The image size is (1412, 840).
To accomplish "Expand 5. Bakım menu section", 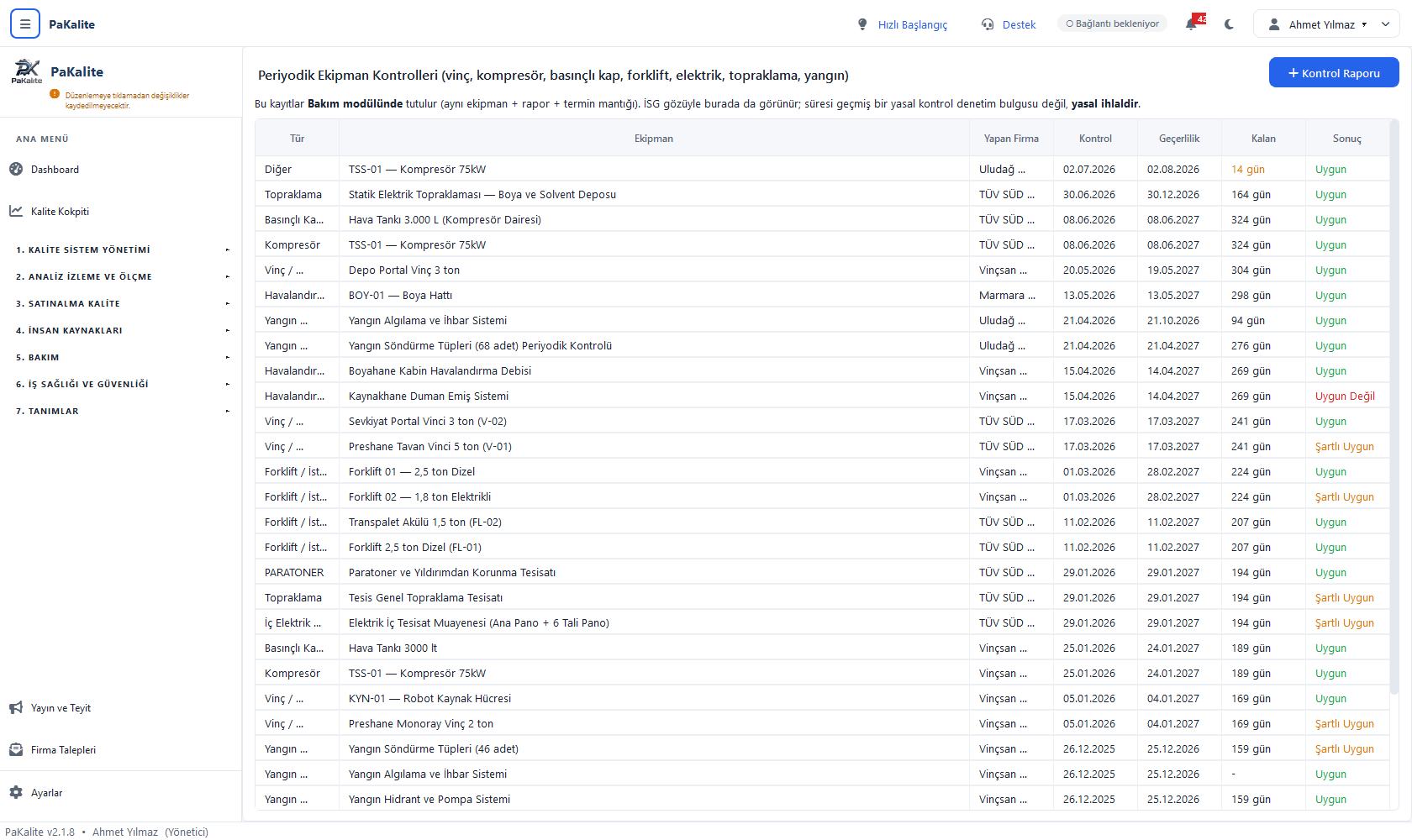I will click(121, 357).
